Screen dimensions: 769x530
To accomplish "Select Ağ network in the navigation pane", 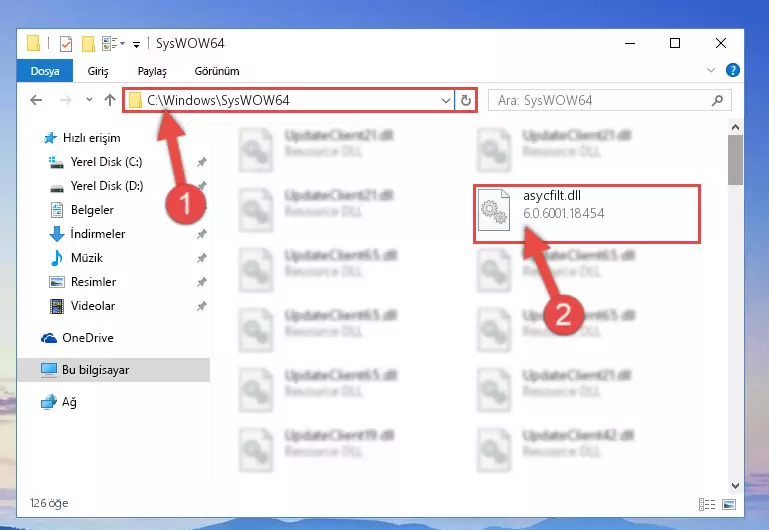I will [x=69, y=402].
